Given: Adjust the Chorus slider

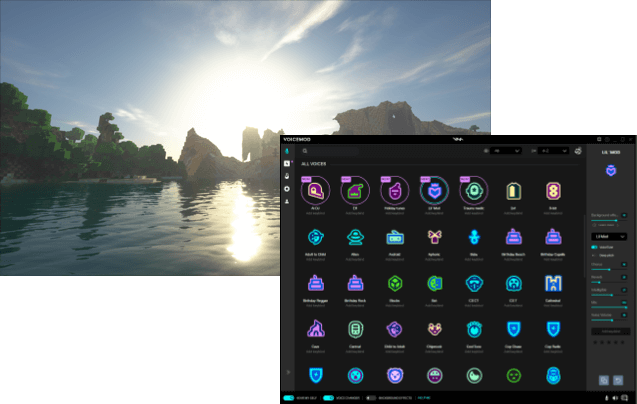Looking at the screenshot, I should pos(609,269).
